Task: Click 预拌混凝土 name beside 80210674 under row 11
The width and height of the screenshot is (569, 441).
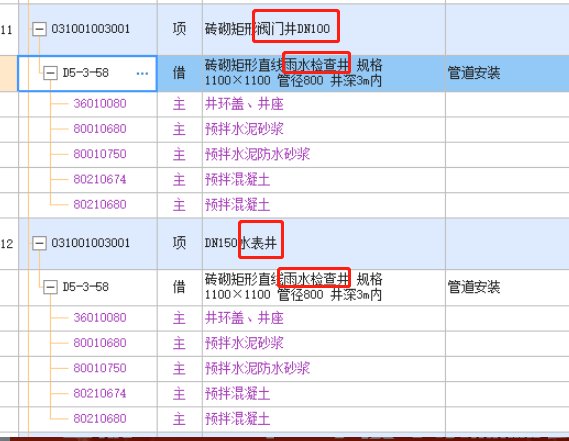Action: pos(238,180)
